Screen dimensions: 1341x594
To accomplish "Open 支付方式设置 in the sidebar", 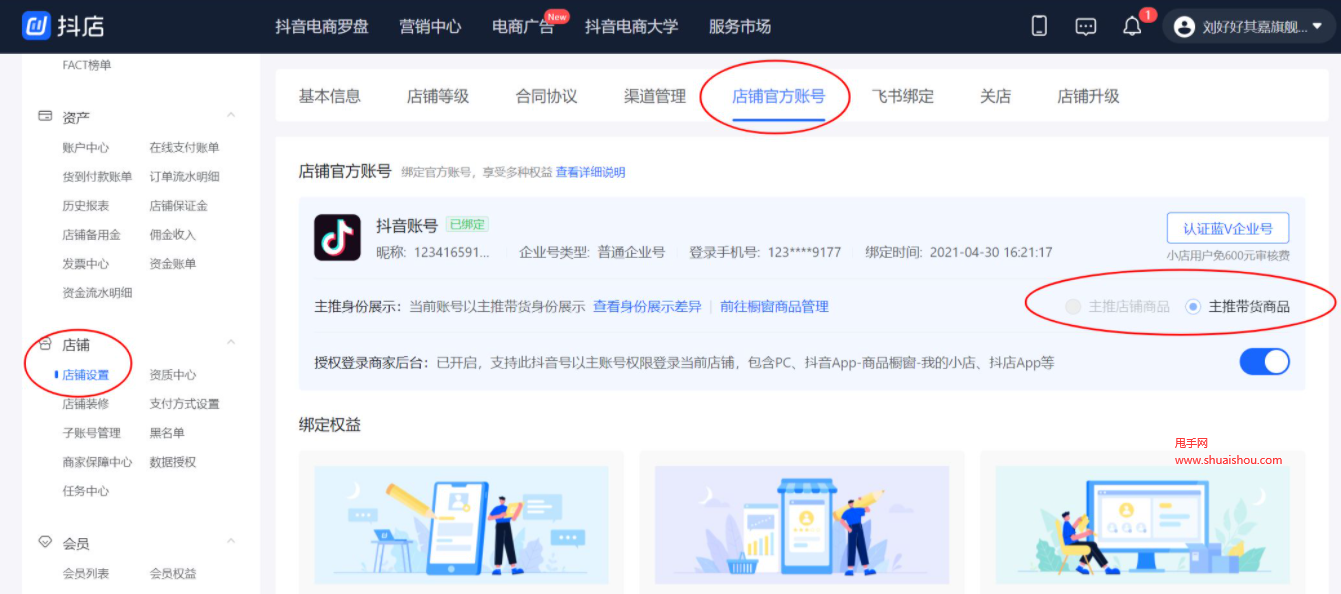I will 184,404.
